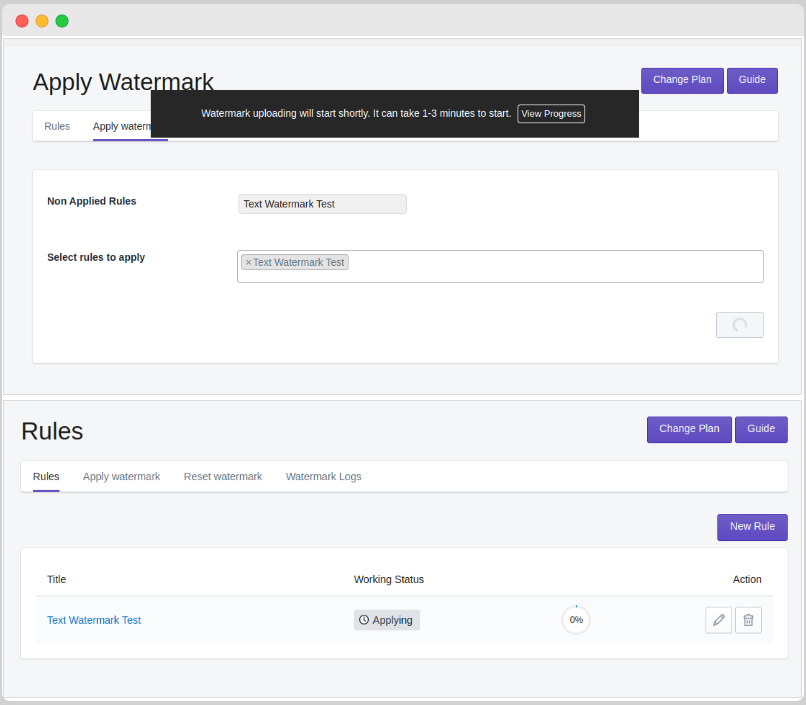This screenshot has width=806, height=705.
Task: Click the loading spinner submit button
Action: pyautogui.click(x=739, y=325)
